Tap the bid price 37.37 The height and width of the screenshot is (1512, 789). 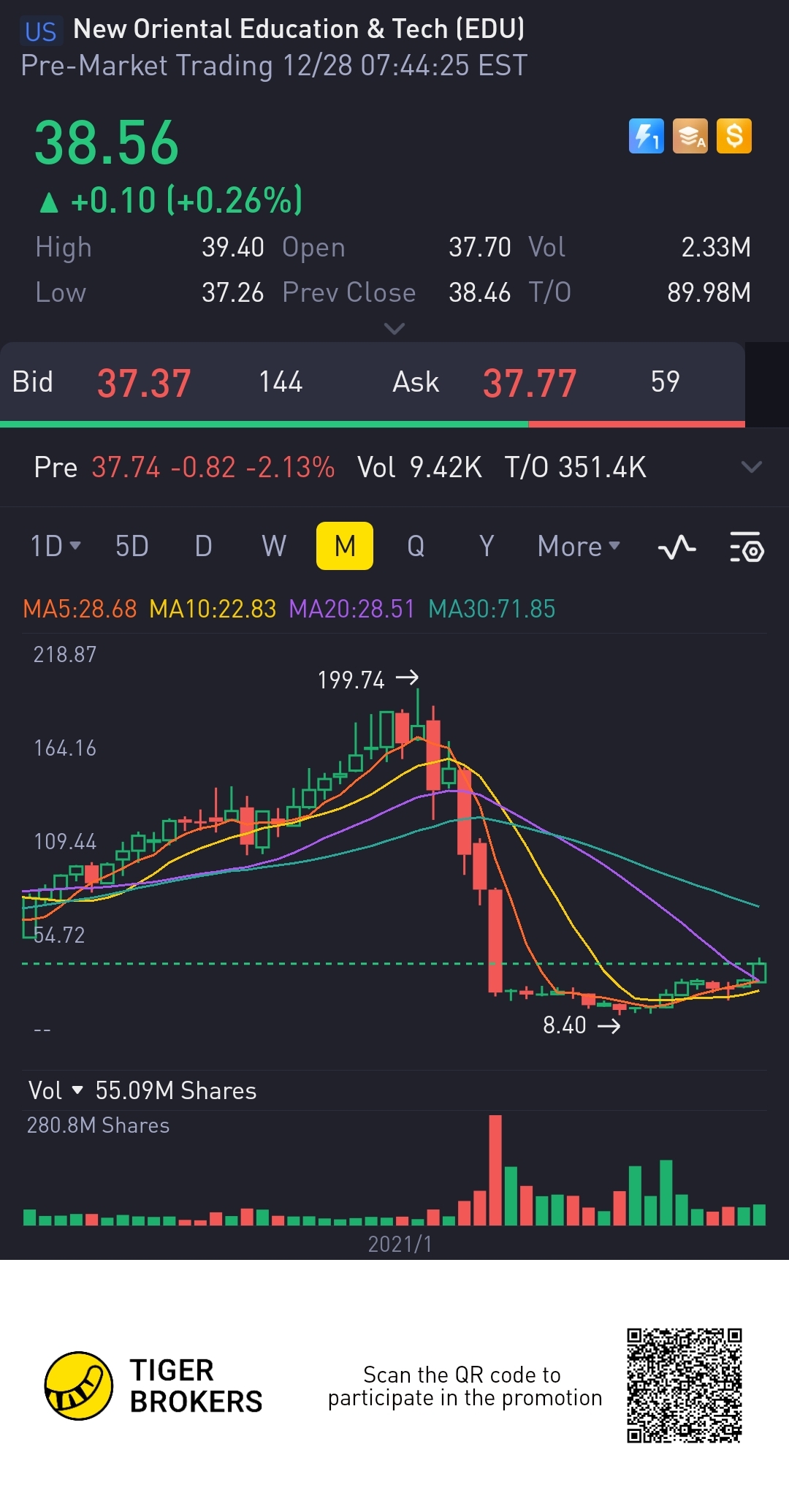[144, 383]
